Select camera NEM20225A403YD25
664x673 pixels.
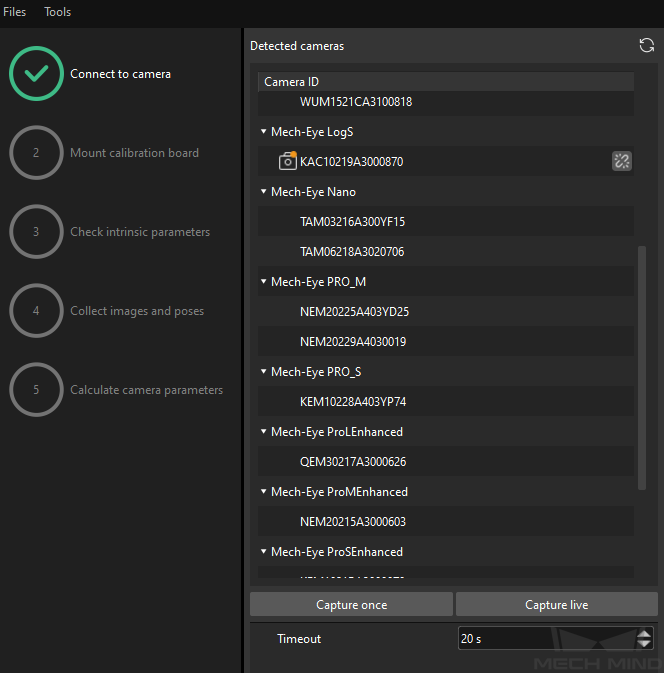[446, 312]
